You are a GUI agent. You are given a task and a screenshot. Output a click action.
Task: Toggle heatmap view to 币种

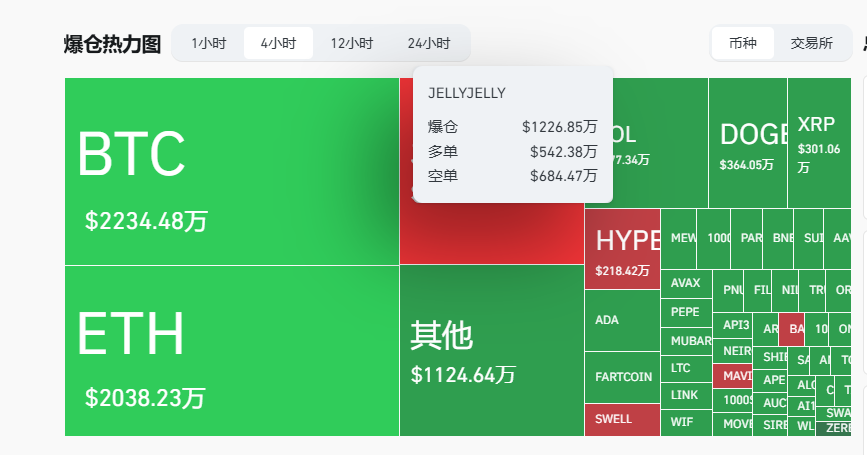tap(743, 43)
